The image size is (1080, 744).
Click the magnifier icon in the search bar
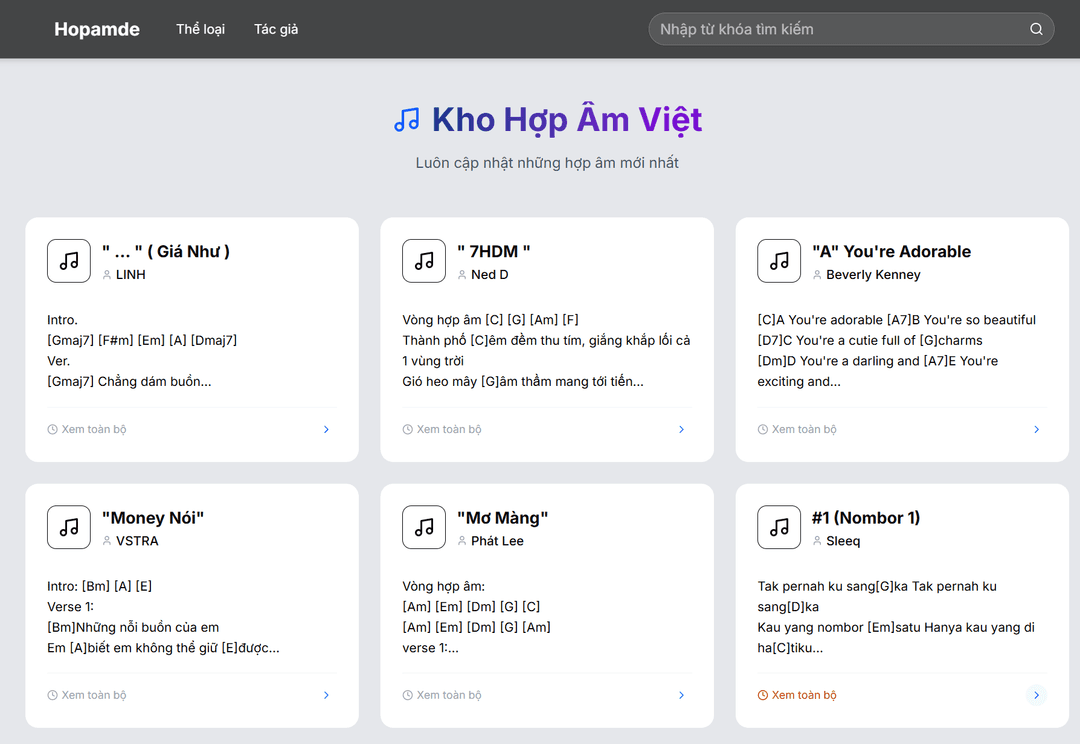(1036, 29)
